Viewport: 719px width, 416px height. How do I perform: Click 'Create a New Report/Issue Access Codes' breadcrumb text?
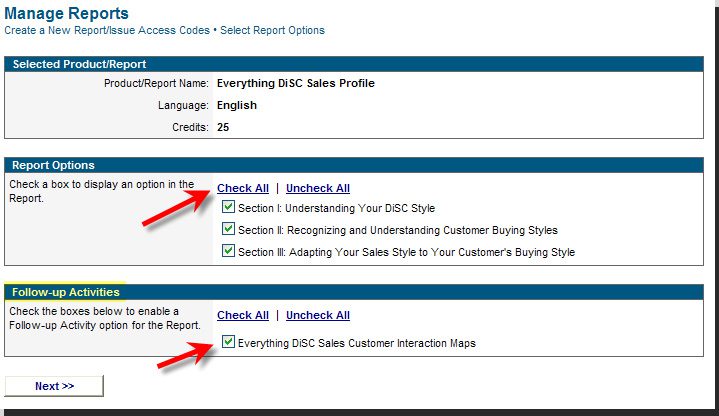[107, 30]
